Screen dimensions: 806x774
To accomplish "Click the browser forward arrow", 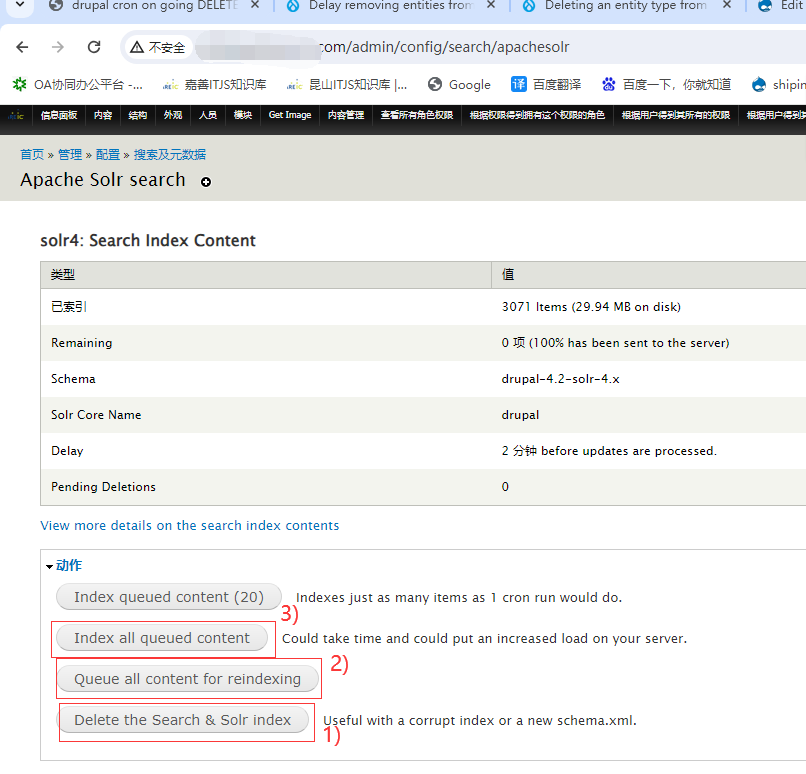I will tap(58, 47).
